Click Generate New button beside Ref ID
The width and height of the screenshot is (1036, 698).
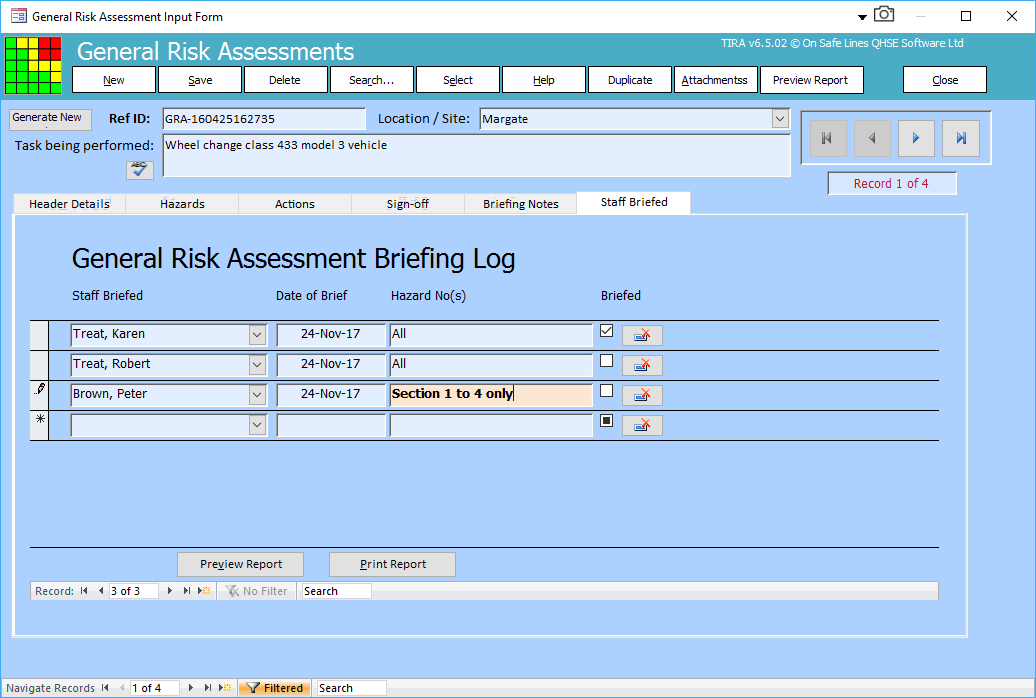click(x=51, y=119)
